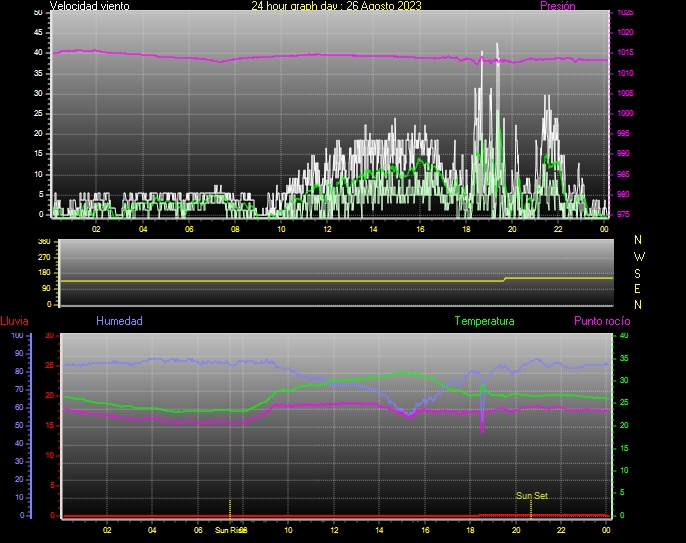Click the 'Sun Set' marker label
The image size is (686, 543).
coord(532,496)
